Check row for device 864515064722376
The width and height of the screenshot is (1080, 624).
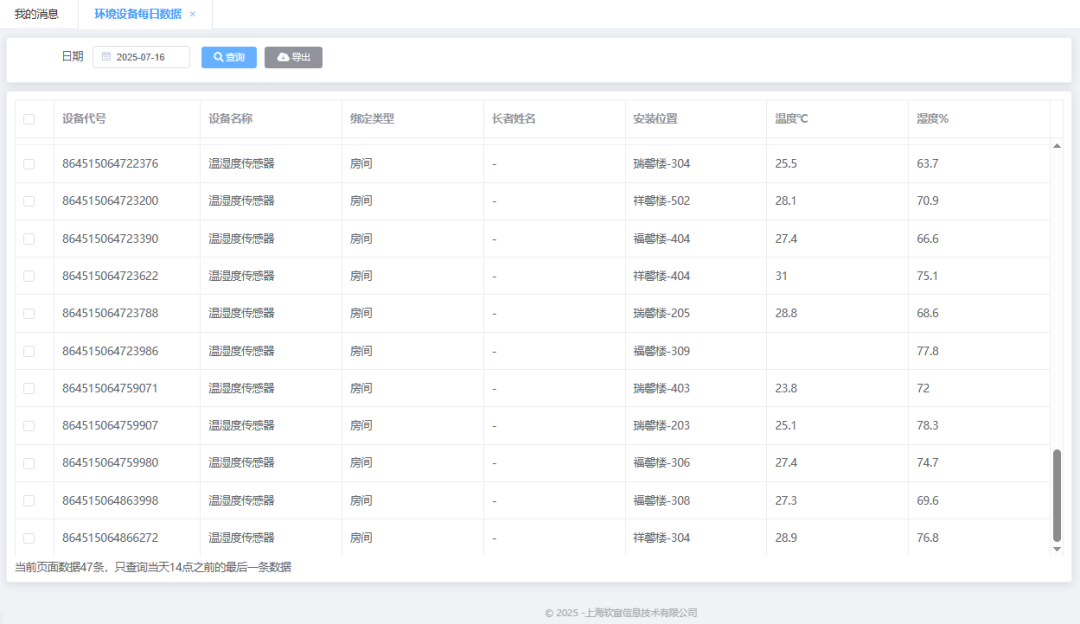pyautogui.click(x=29, y=164)
